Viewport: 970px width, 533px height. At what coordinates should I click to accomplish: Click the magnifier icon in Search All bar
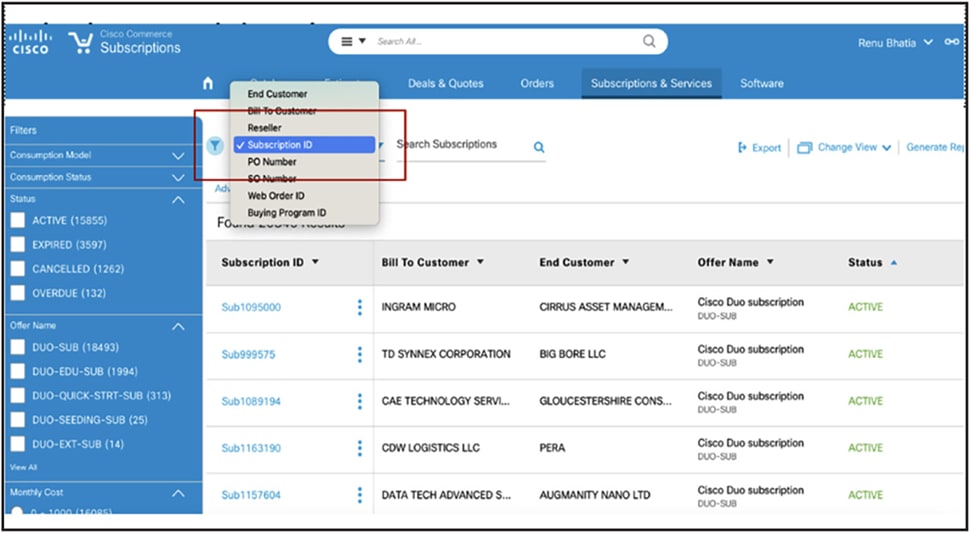tap(649, 41)
